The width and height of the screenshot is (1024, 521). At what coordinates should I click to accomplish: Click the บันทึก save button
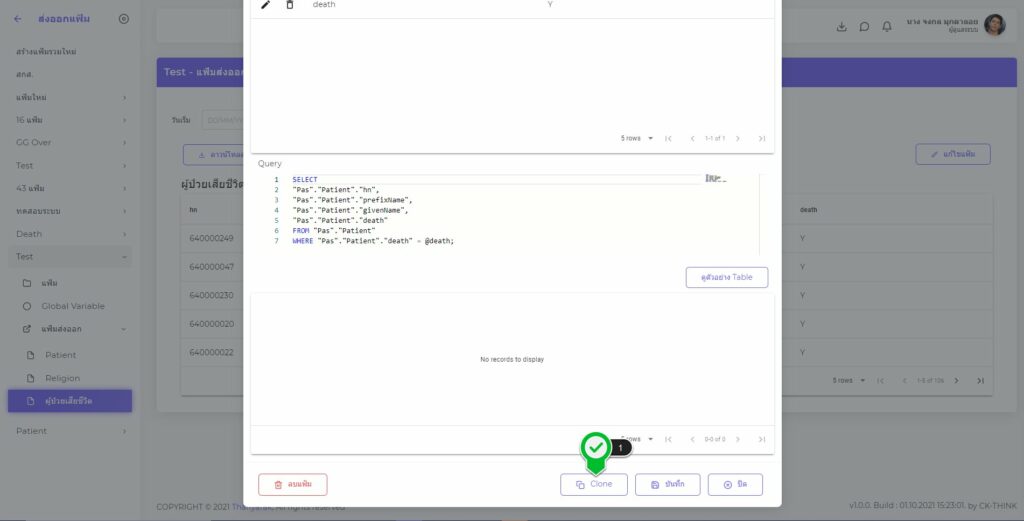(x=667, y=484)
